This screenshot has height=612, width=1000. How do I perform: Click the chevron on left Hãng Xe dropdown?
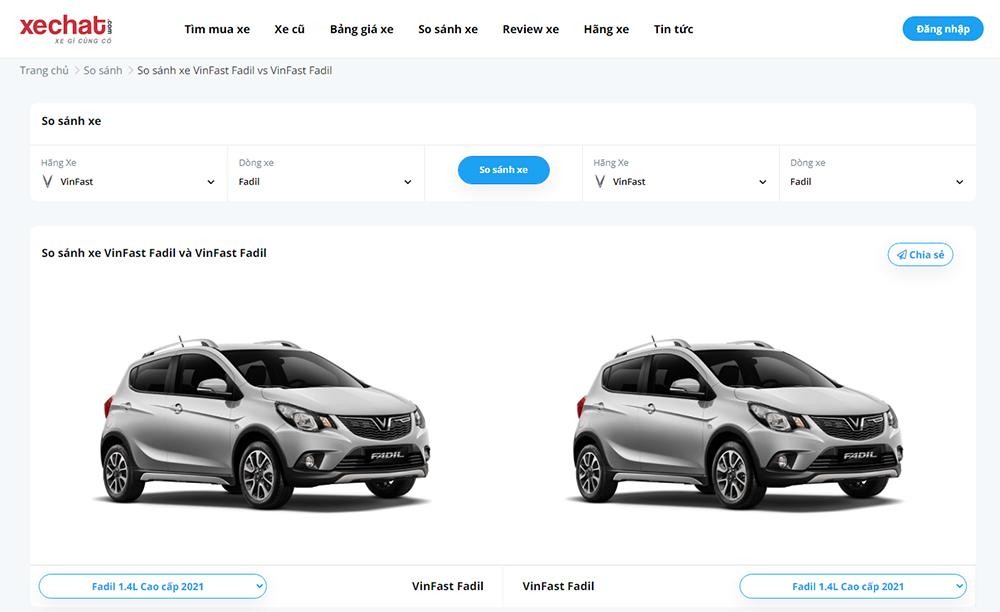(x=210, y=182)
